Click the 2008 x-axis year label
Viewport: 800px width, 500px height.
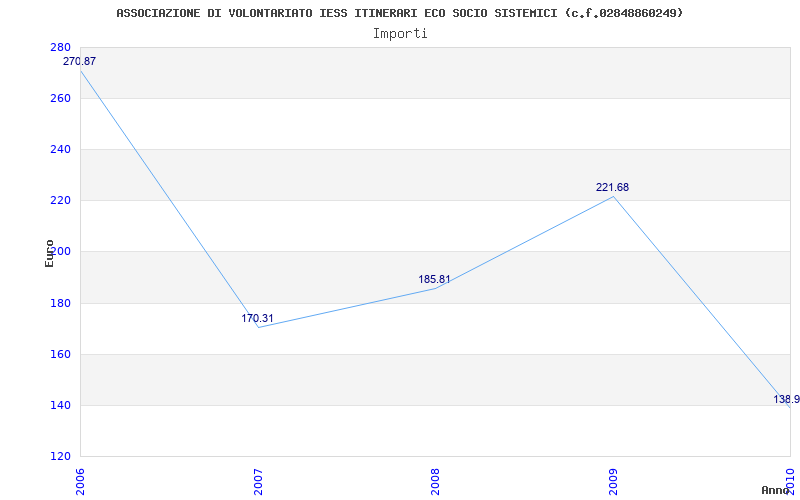[435, 482]
